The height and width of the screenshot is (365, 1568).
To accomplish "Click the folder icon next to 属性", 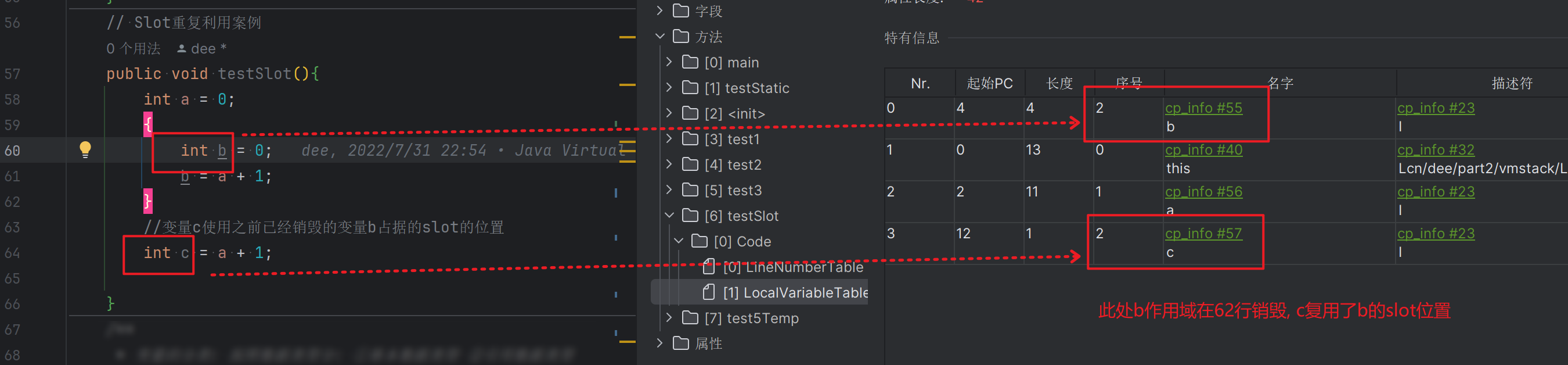I will pyautogui.click(x=680, y=343).
